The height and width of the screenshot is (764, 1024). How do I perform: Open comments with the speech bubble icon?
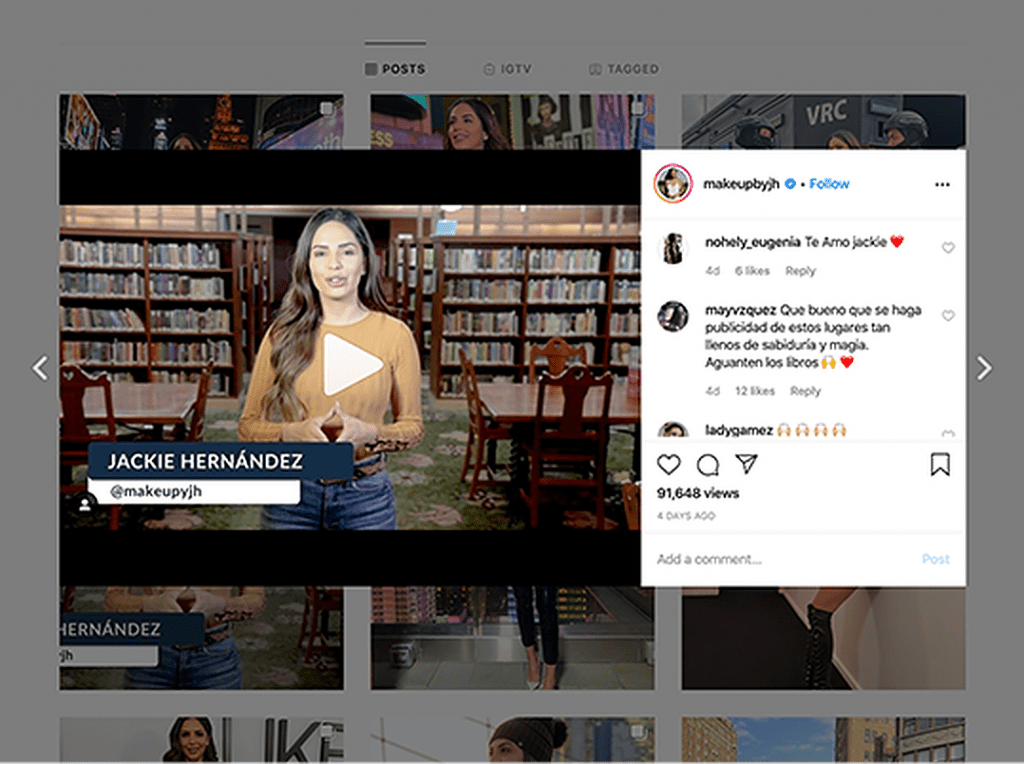(x=708, y=465)
